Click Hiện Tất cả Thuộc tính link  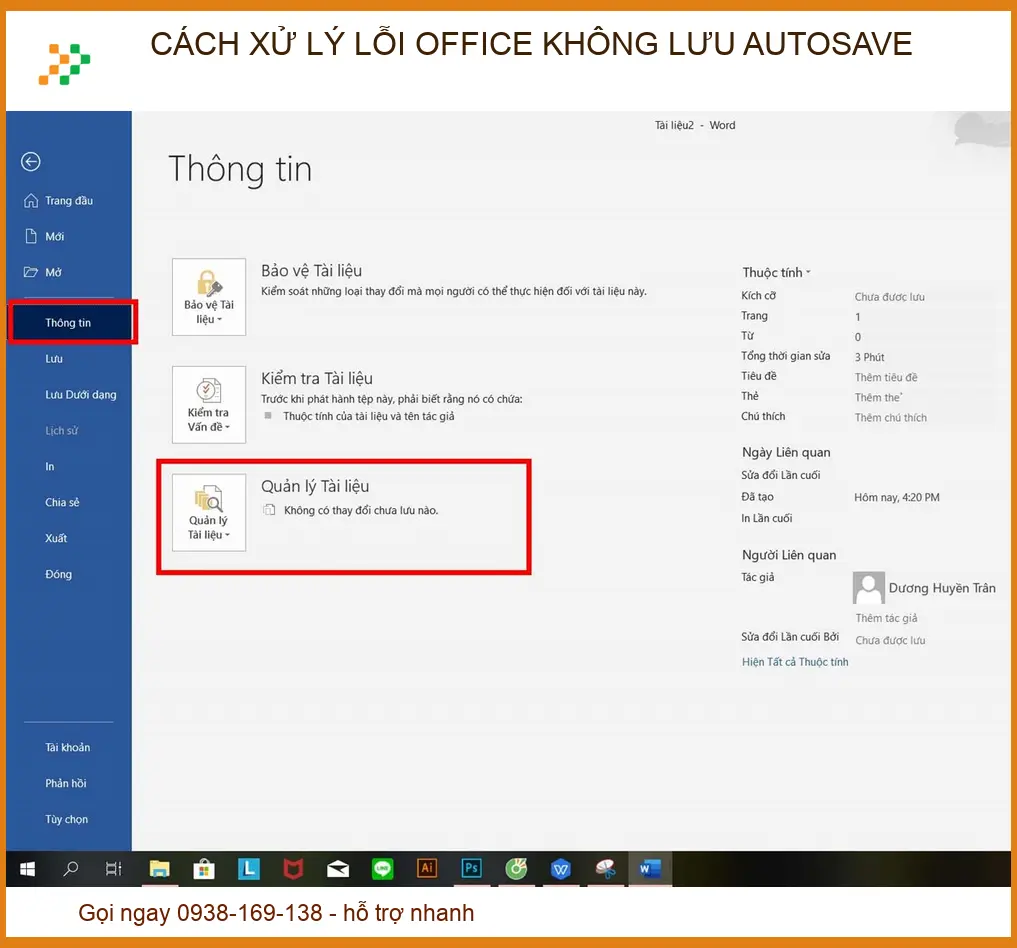click(x=795, y=662)
